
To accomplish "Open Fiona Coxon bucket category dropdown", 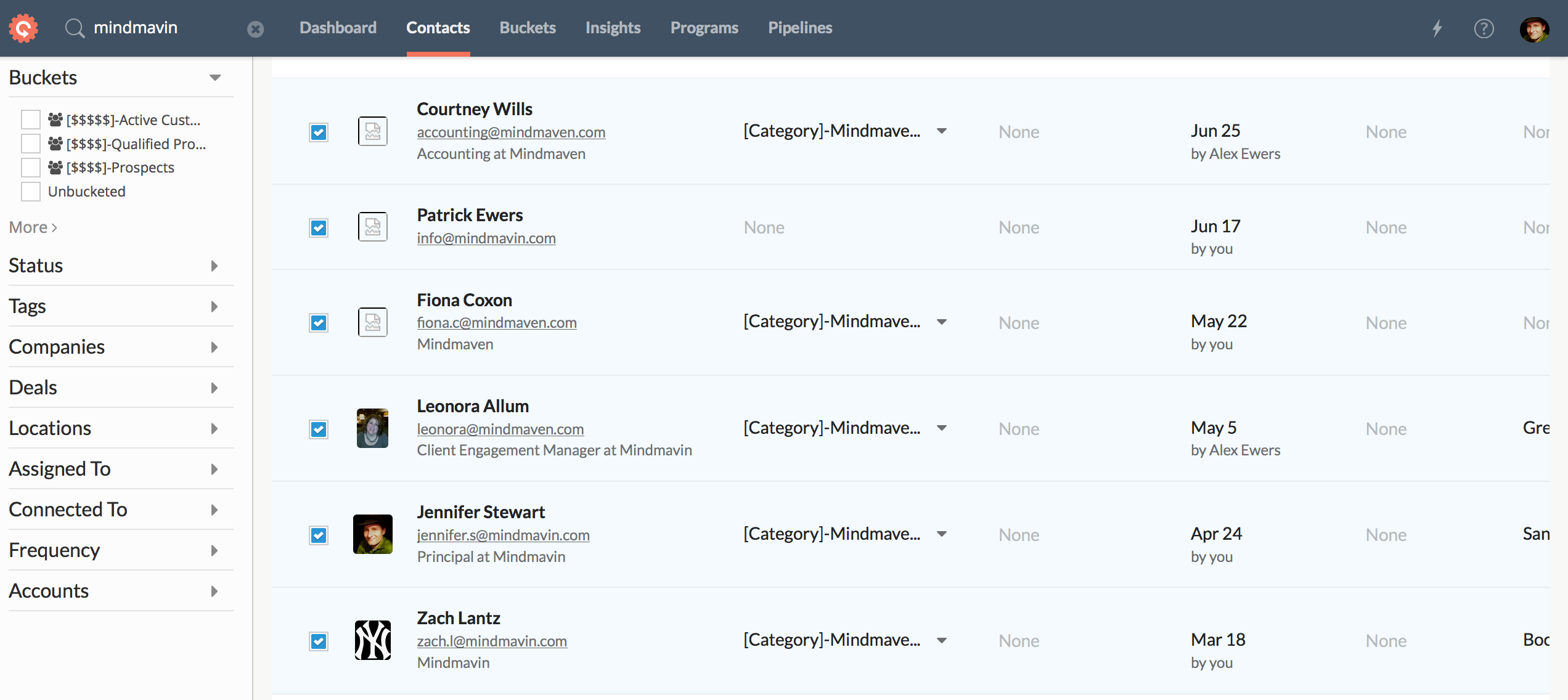I will click(x=941, y=322).
